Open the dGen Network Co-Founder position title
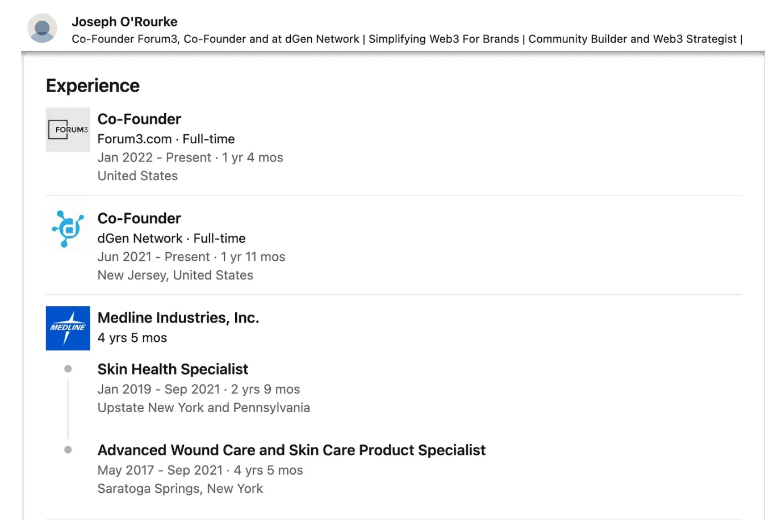 point(139,218)
